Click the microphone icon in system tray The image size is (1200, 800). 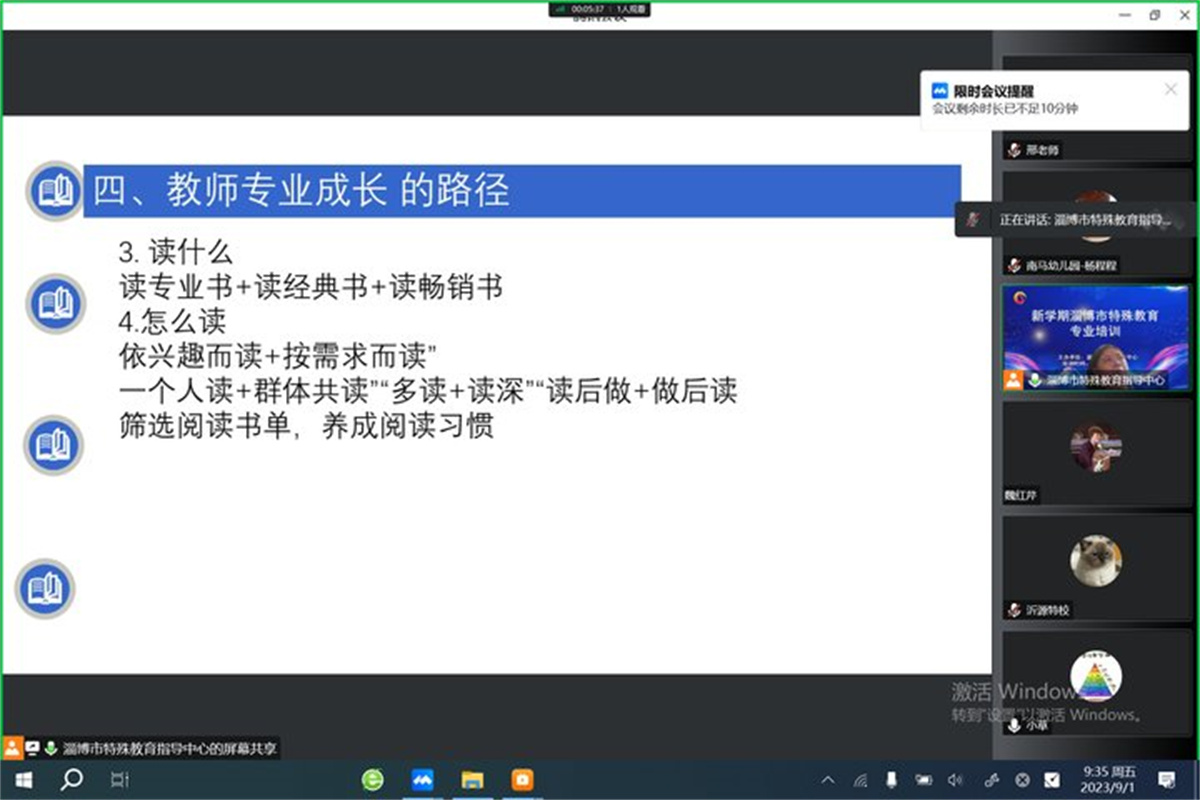[891, 780]
